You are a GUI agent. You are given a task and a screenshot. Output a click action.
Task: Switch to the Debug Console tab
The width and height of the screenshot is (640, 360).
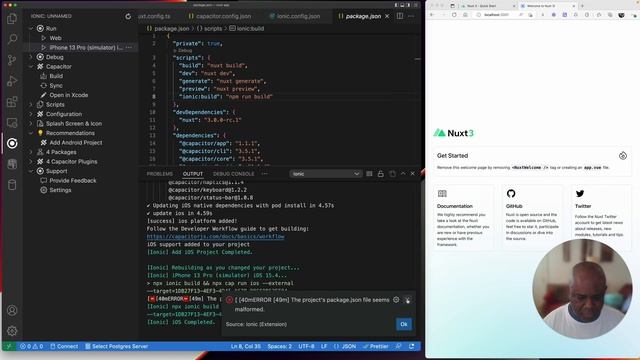click(233, 174)
